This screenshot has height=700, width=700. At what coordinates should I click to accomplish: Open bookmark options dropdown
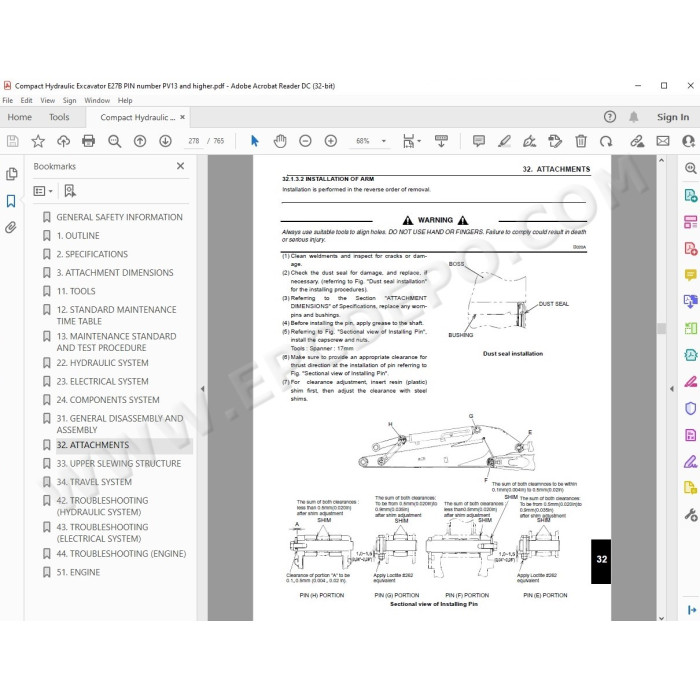pos(43,191)
